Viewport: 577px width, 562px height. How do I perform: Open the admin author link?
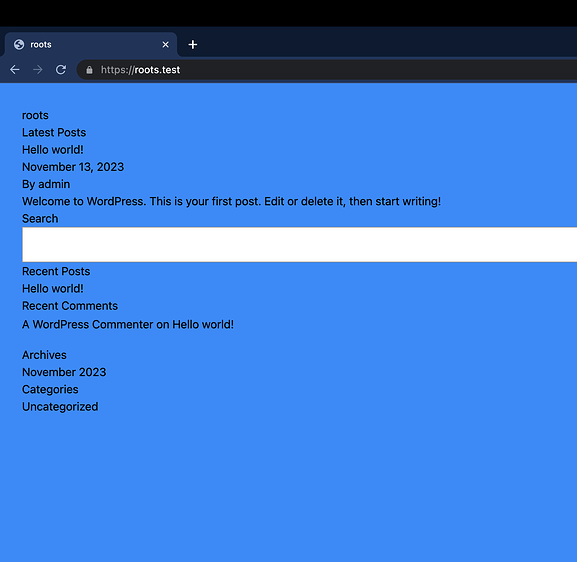pyautogui.click(x=54, y=184)
